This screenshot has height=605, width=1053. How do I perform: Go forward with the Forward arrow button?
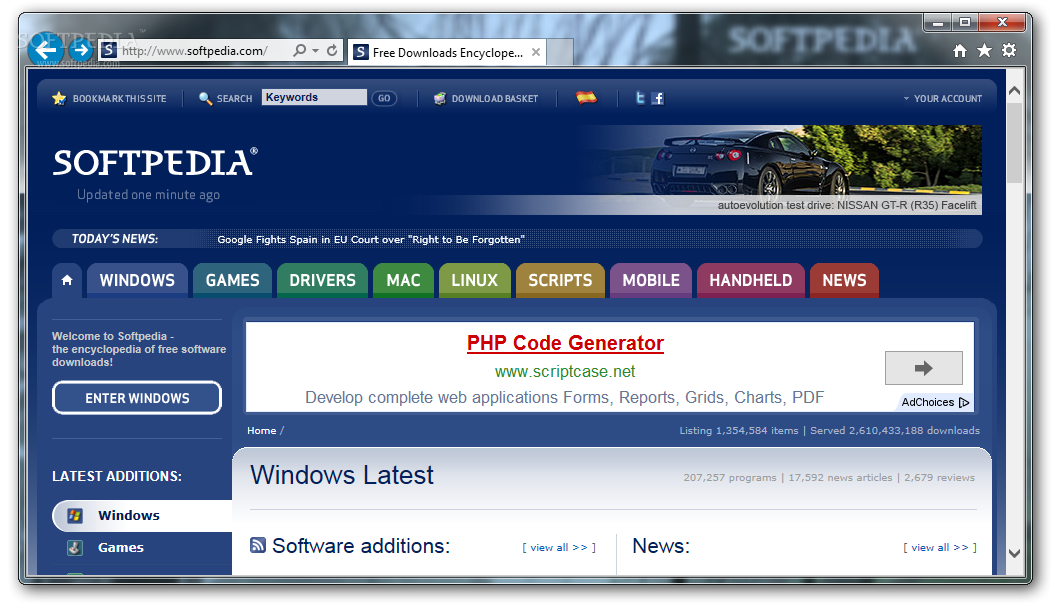(x=81, y=50)
